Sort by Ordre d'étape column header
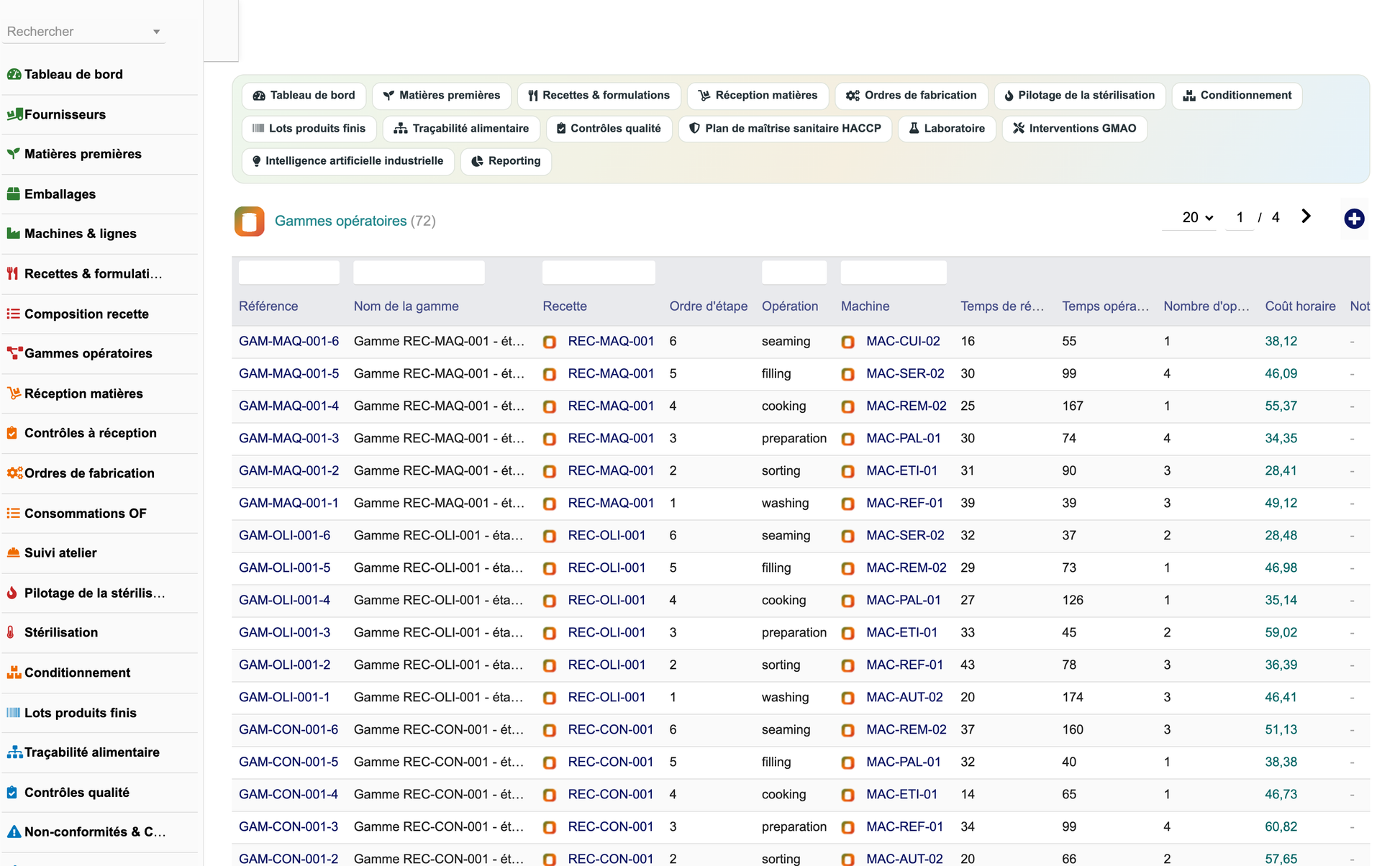1400x866 pixels. tap(709, 306)
